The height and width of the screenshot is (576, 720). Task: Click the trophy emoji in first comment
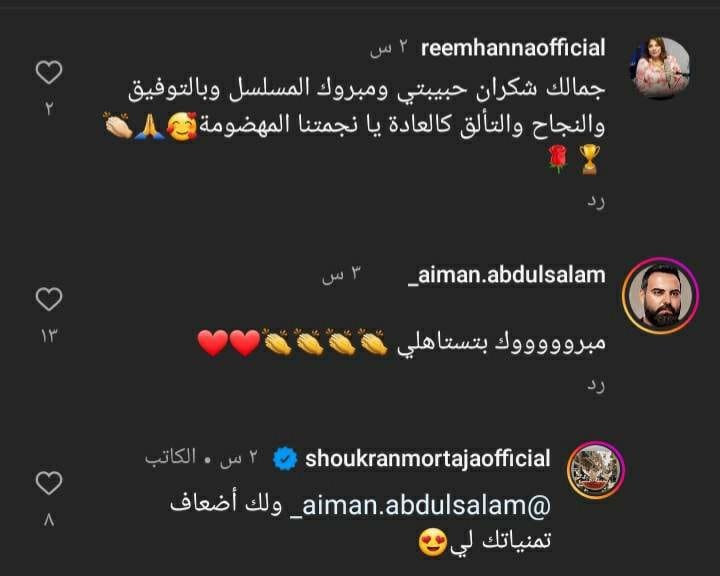click(589, 159)
